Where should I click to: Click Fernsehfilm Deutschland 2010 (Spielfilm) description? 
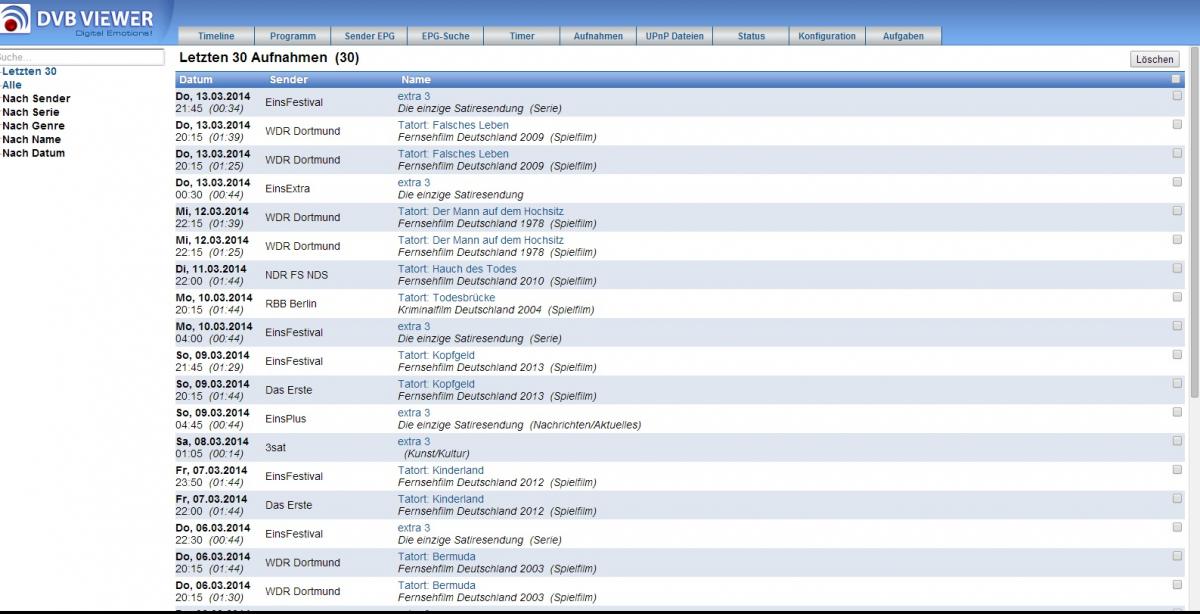click(x=497, y=281)
